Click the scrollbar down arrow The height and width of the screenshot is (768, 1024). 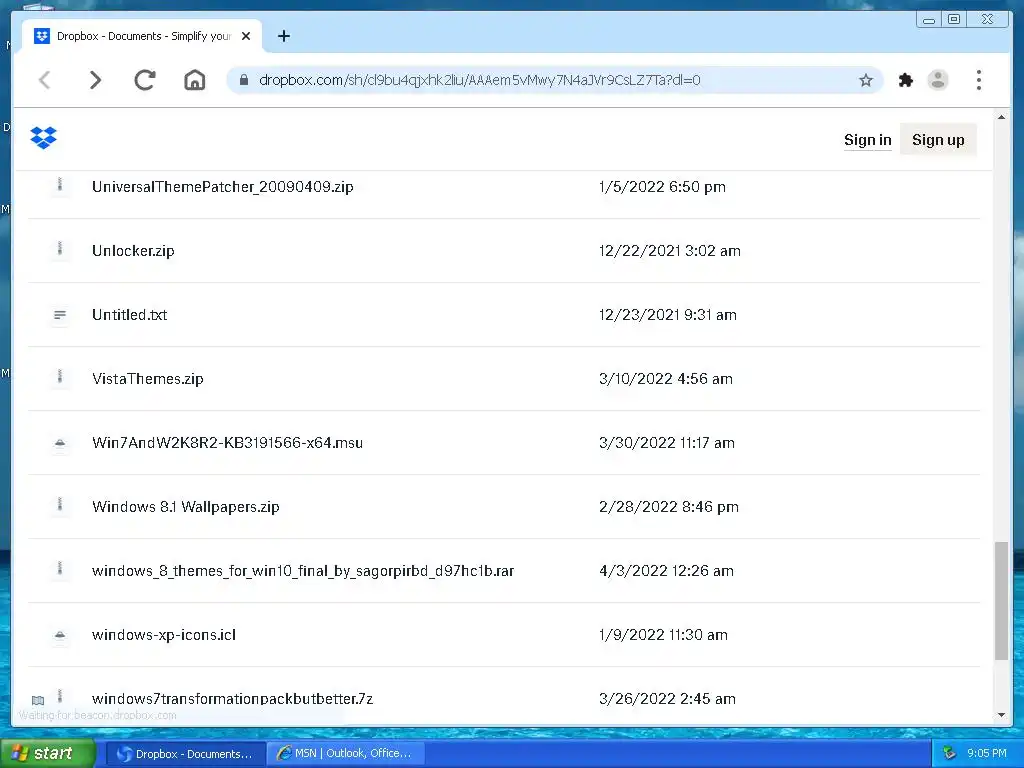pyautogui.click(x=1001, y=715)
